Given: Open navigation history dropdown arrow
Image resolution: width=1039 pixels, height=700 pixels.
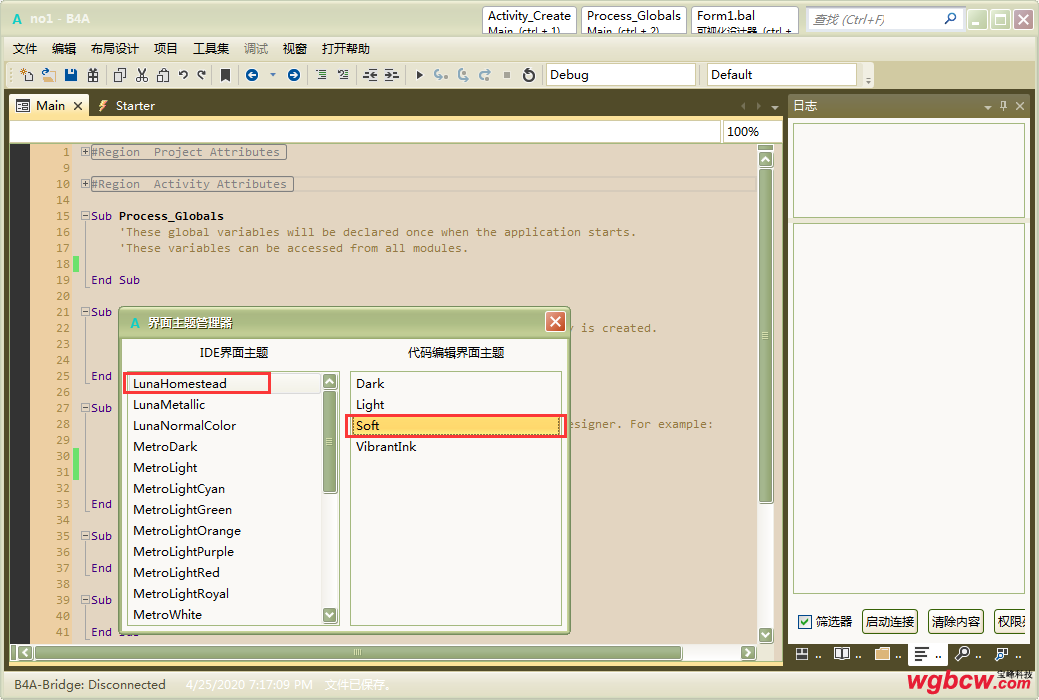Looking at the screenshot, I should tap(272, 75).
